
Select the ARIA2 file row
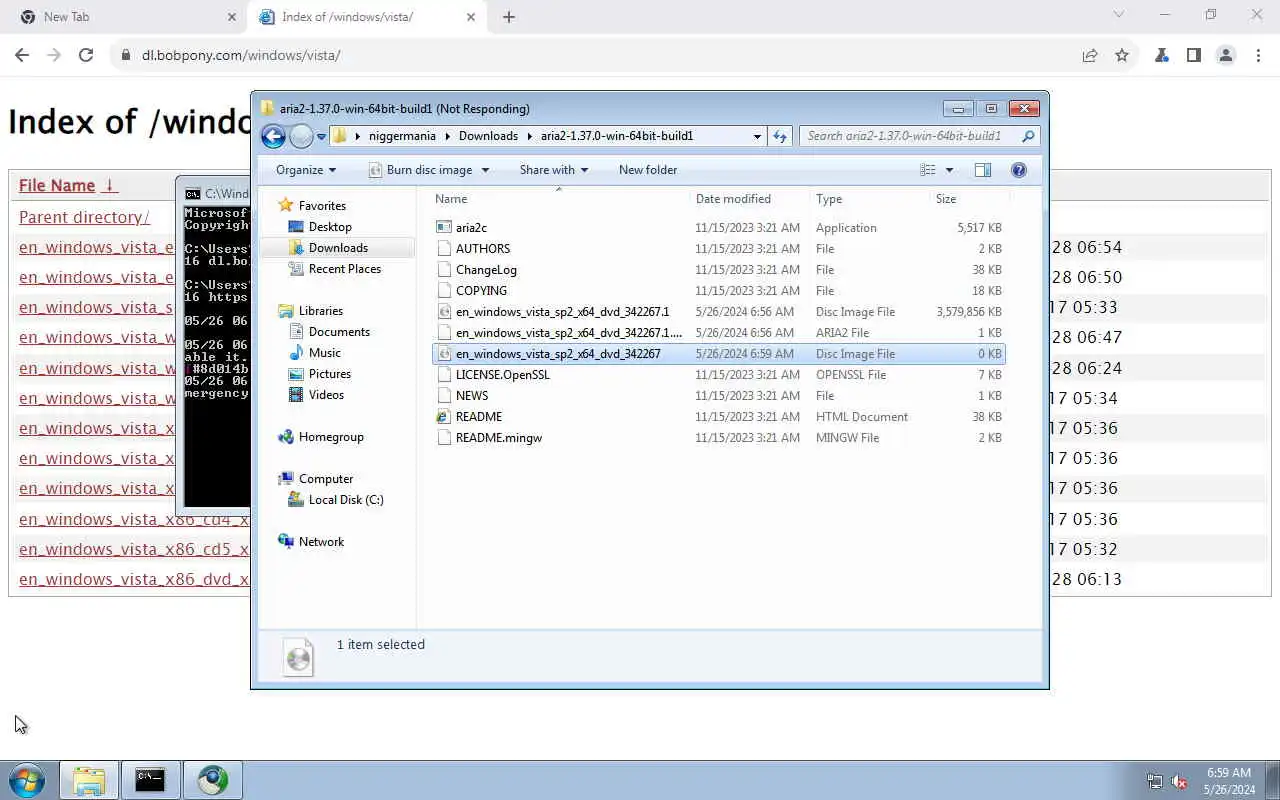[x=719, y=333]
